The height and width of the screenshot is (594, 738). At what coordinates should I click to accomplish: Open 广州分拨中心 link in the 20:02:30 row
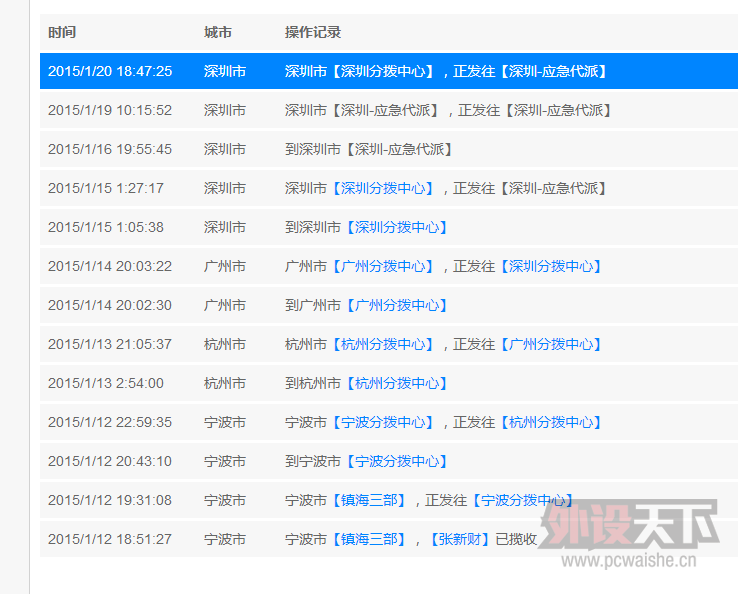click(x=397, y=305)
